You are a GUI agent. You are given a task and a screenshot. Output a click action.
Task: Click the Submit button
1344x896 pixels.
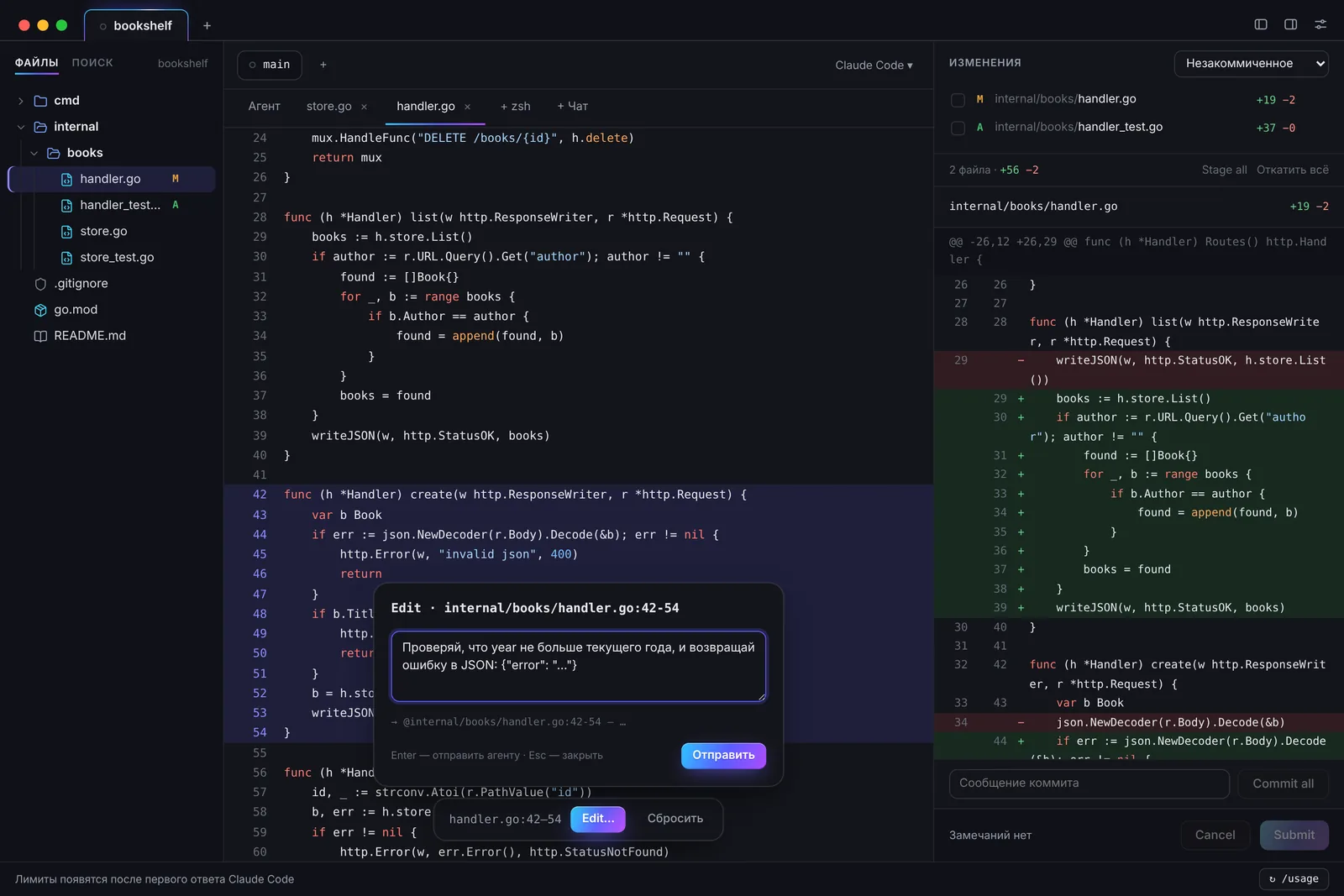(1294, 835)
